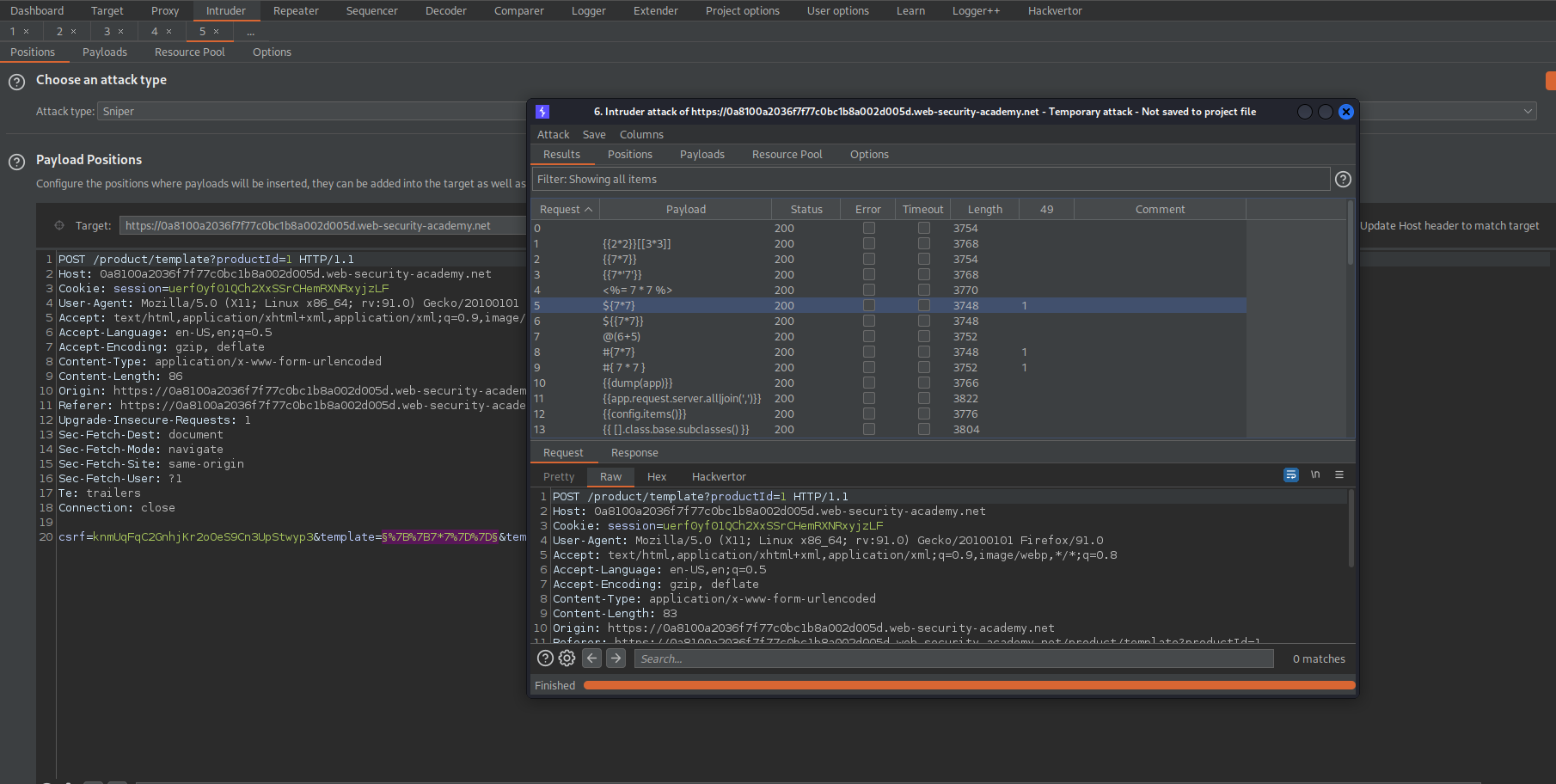Sort results by Comment column

pyautogui.click(x=1160, y=209)
